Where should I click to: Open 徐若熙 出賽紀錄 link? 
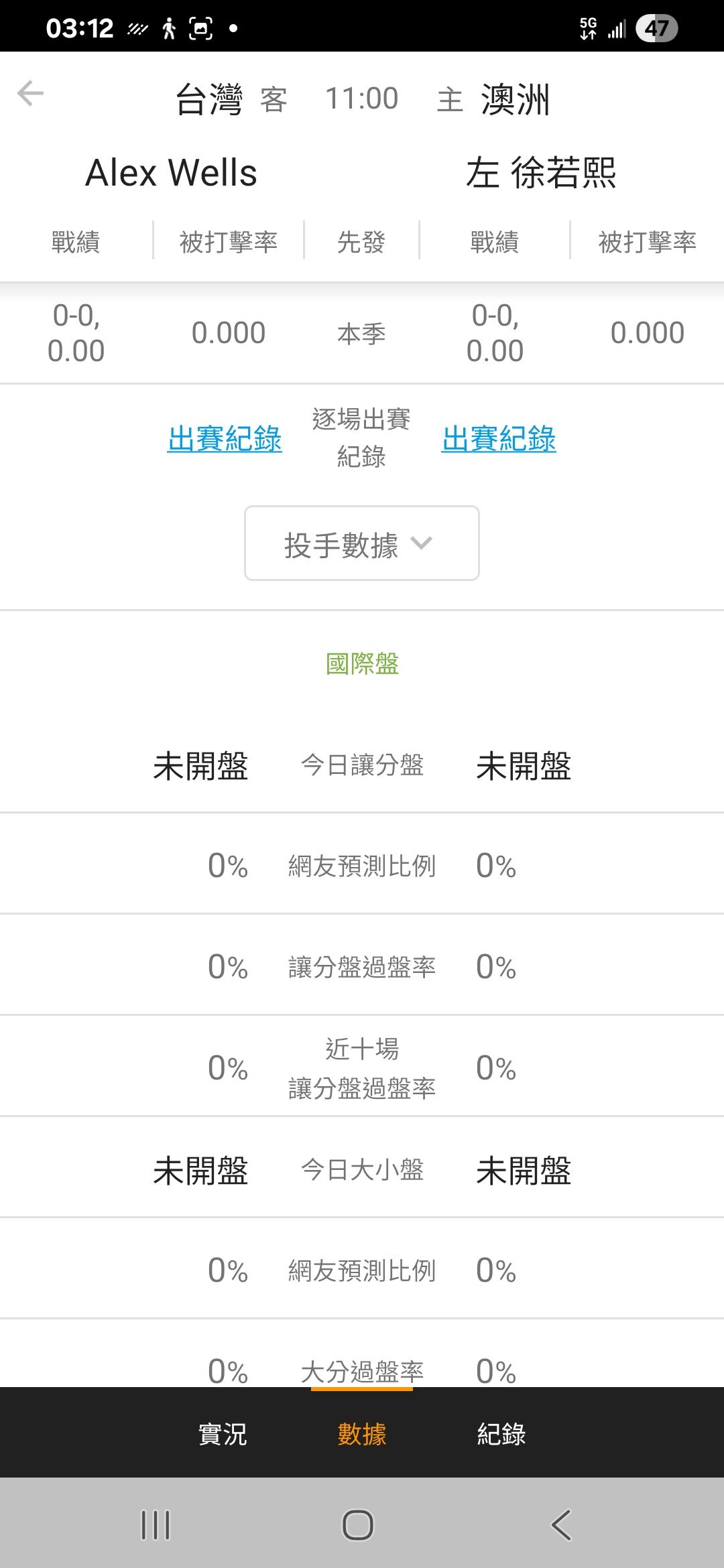[499, 439]
